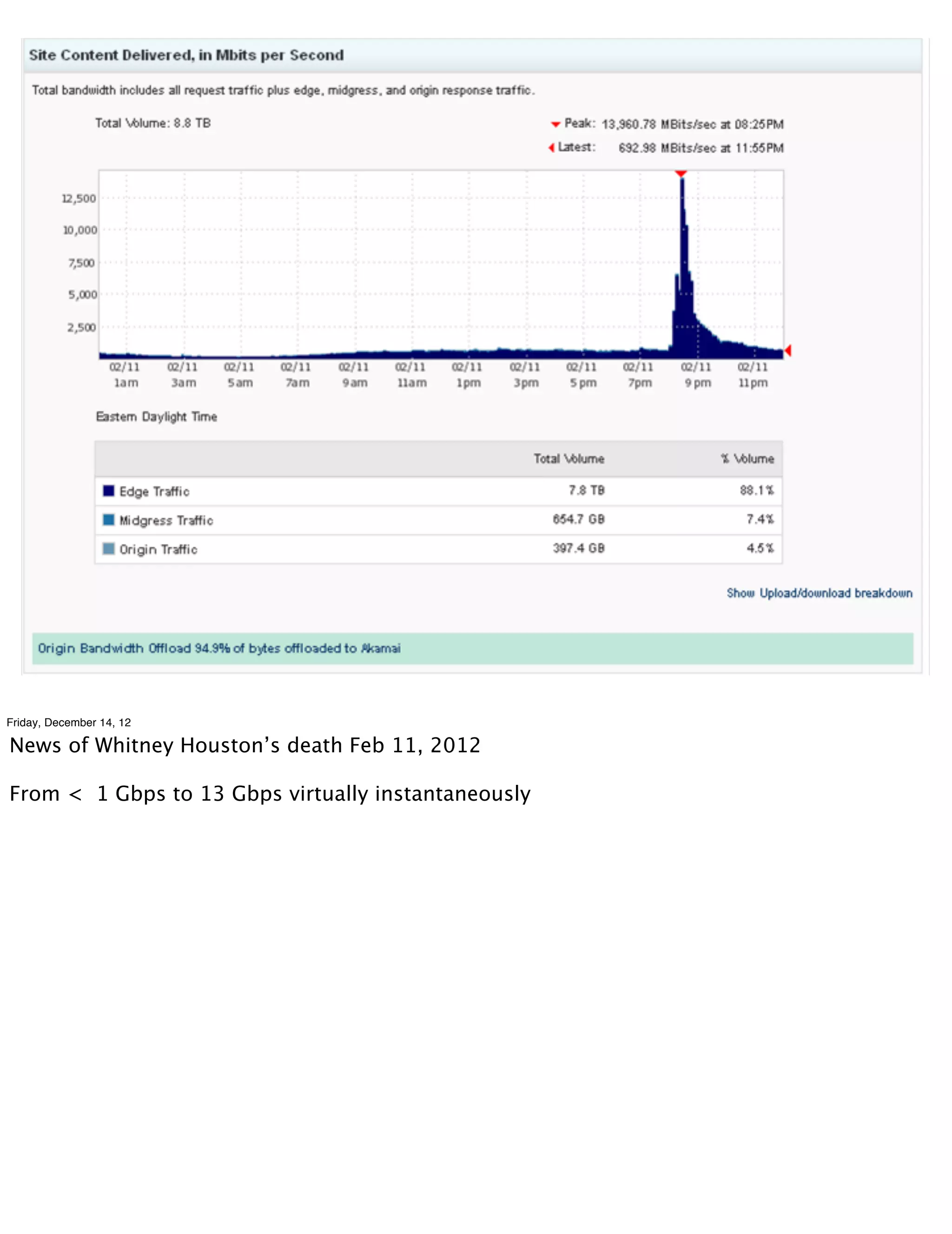952x1234 pixels.
Task: Click the red Peak triangle icon in legend
Action: (555, 124)
